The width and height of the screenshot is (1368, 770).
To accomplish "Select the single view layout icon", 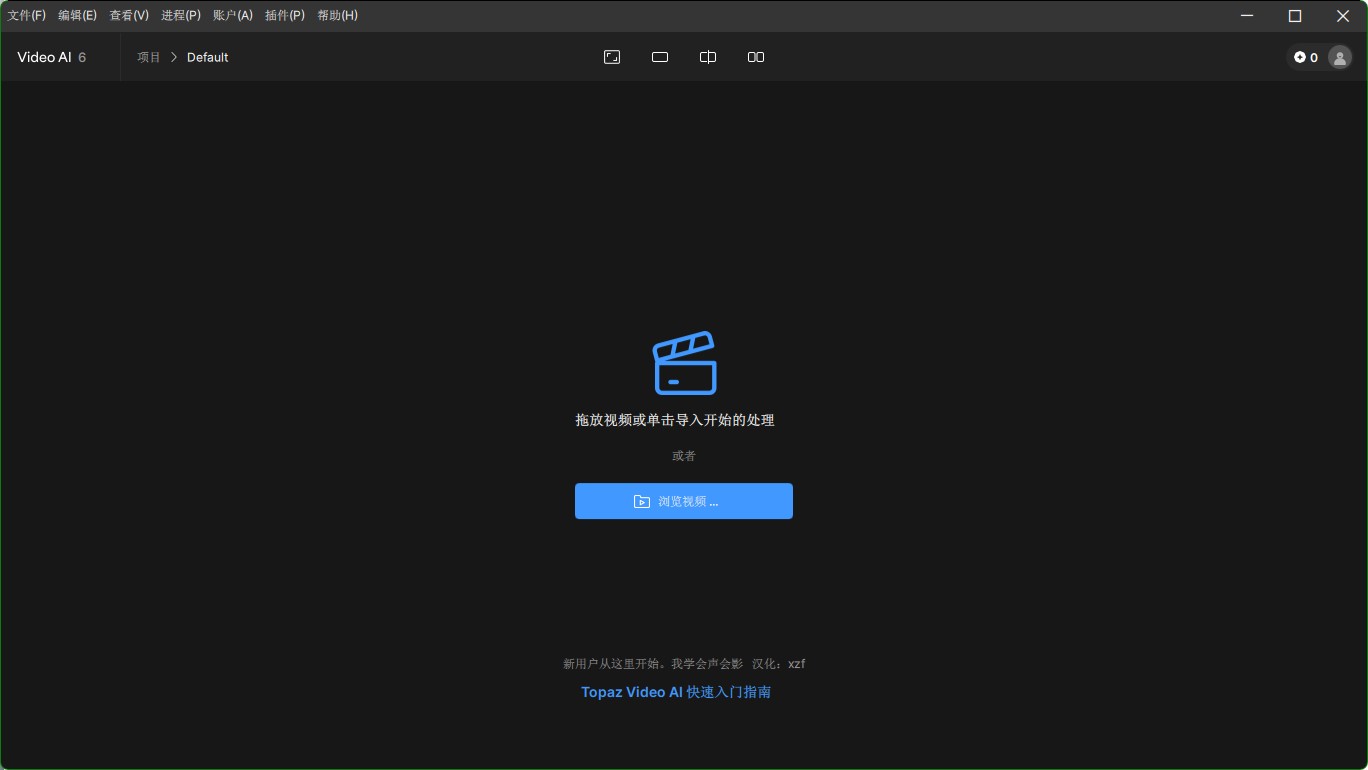I will [660, 57].
